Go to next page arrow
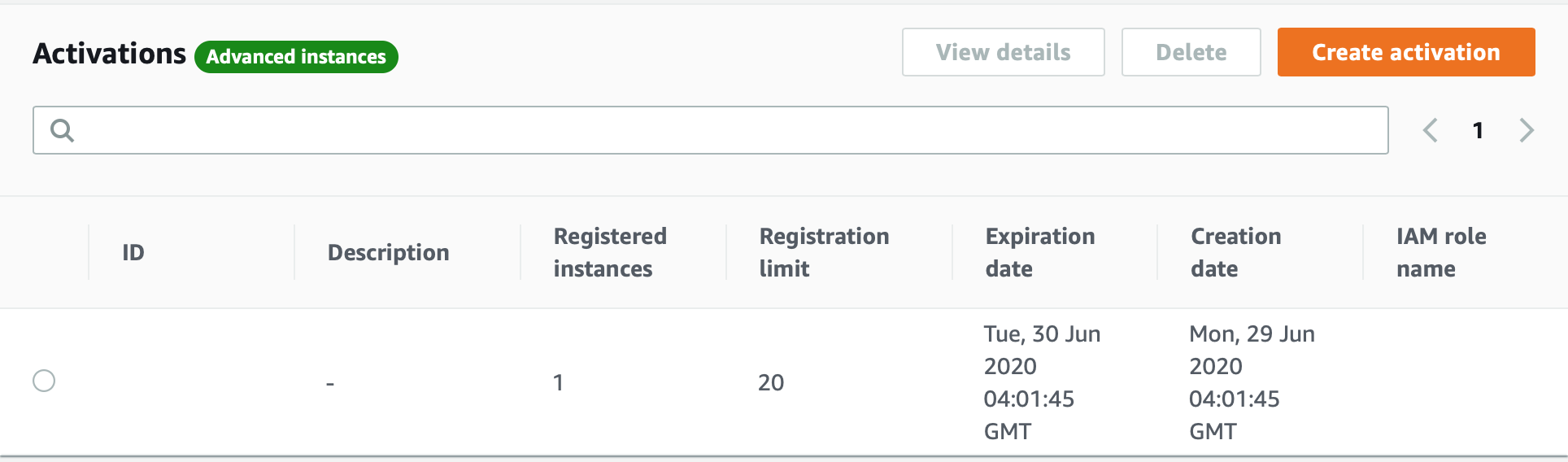1568x462 pixels. 1527,130
